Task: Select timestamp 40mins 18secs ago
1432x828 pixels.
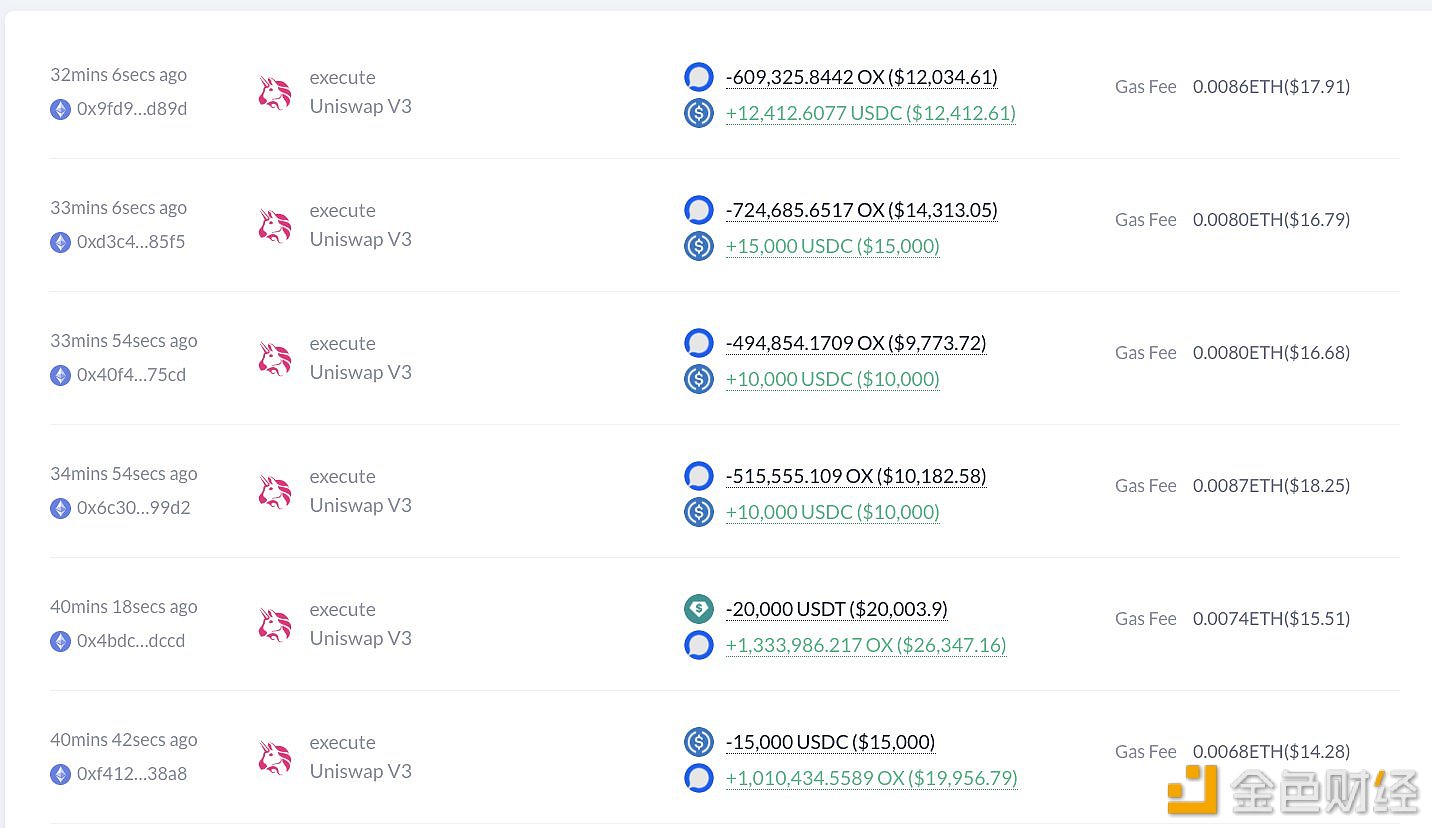Action: tap(124, 607)
